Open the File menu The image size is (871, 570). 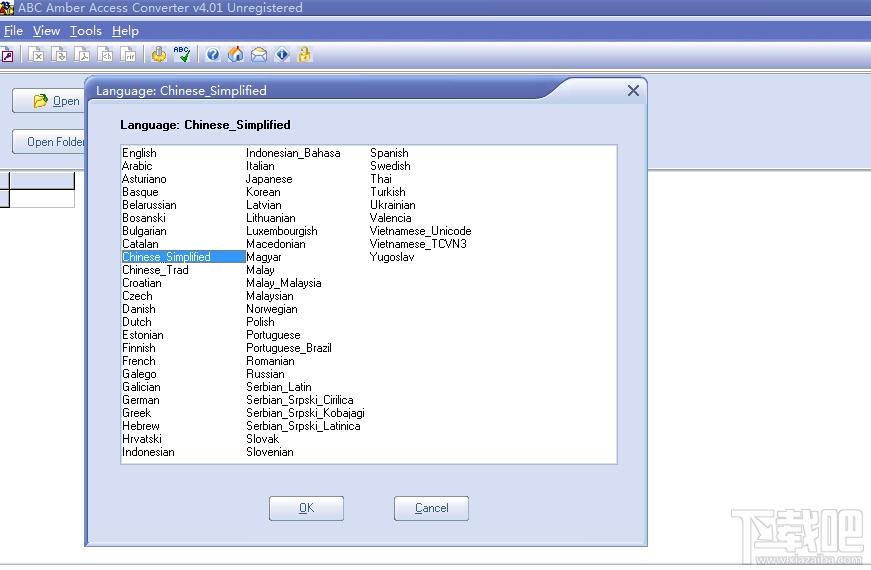pyautogui.click(x=13, y=31)
